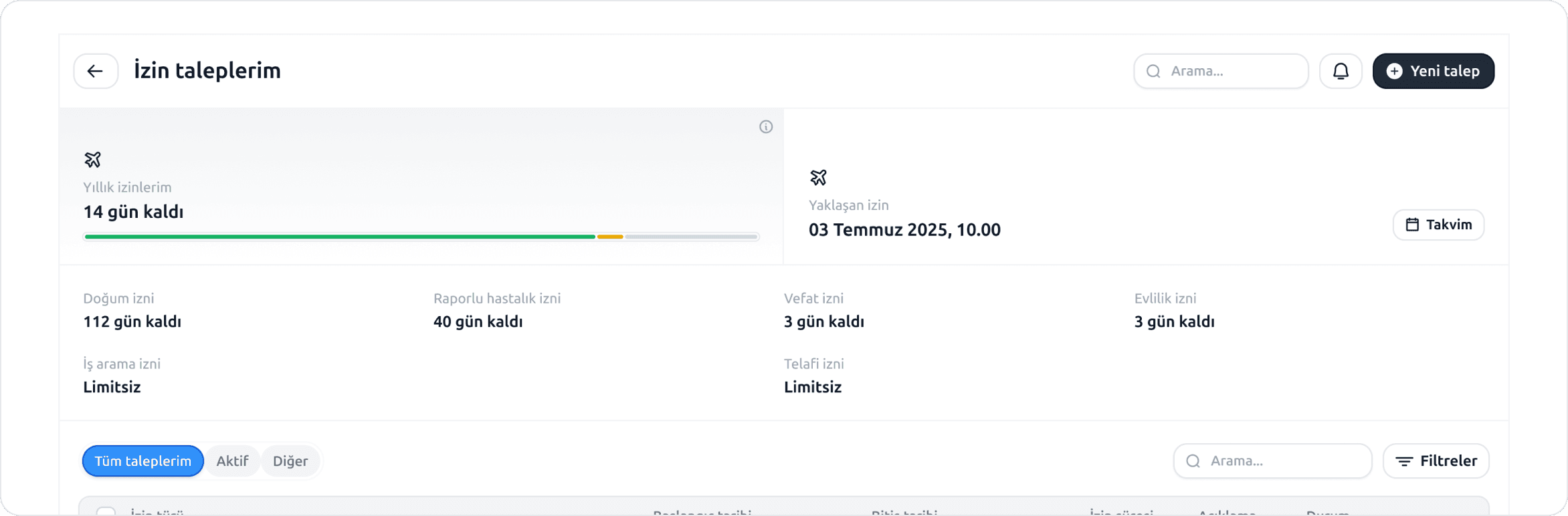Click the Vefat izni balance entry
The height and width of the screenshot is (516, 1568).
(x=823, y=311)
